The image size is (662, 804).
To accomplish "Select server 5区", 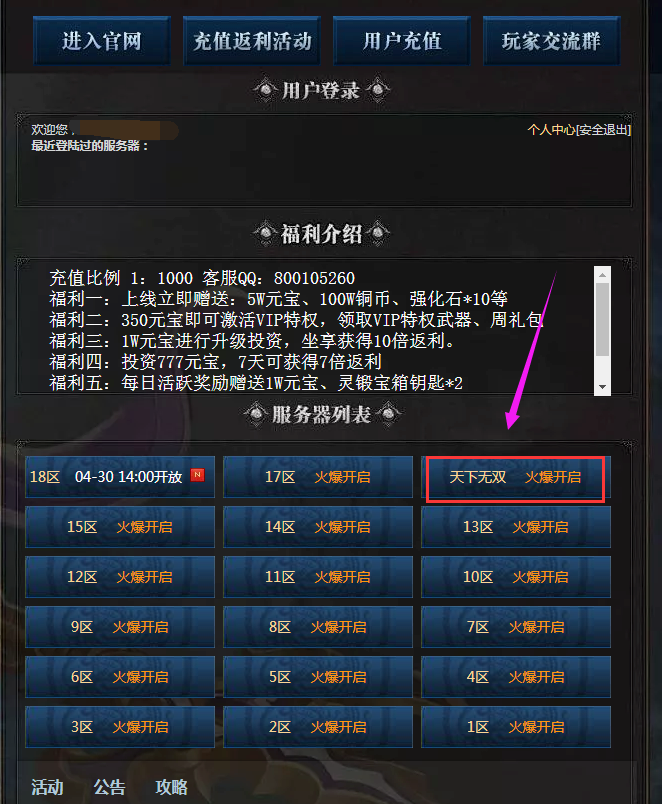I will [x=318, y=677].
